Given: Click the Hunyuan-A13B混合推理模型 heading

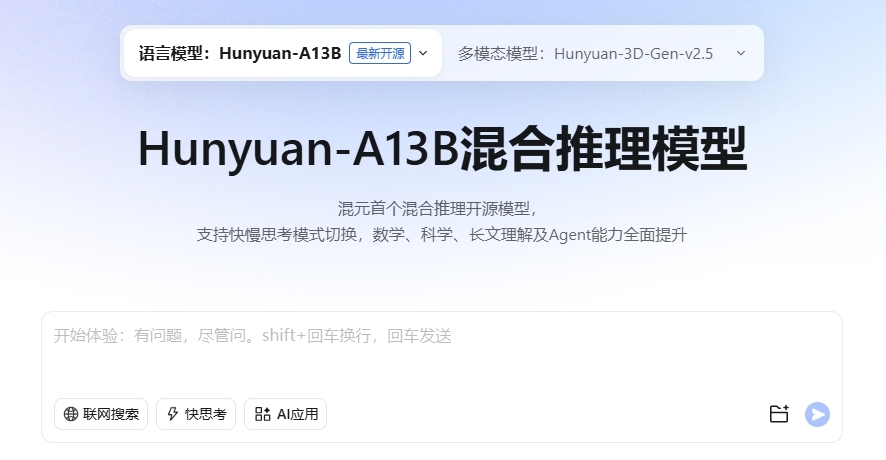Looking at the screenshot, I should (x=442, y=149).
